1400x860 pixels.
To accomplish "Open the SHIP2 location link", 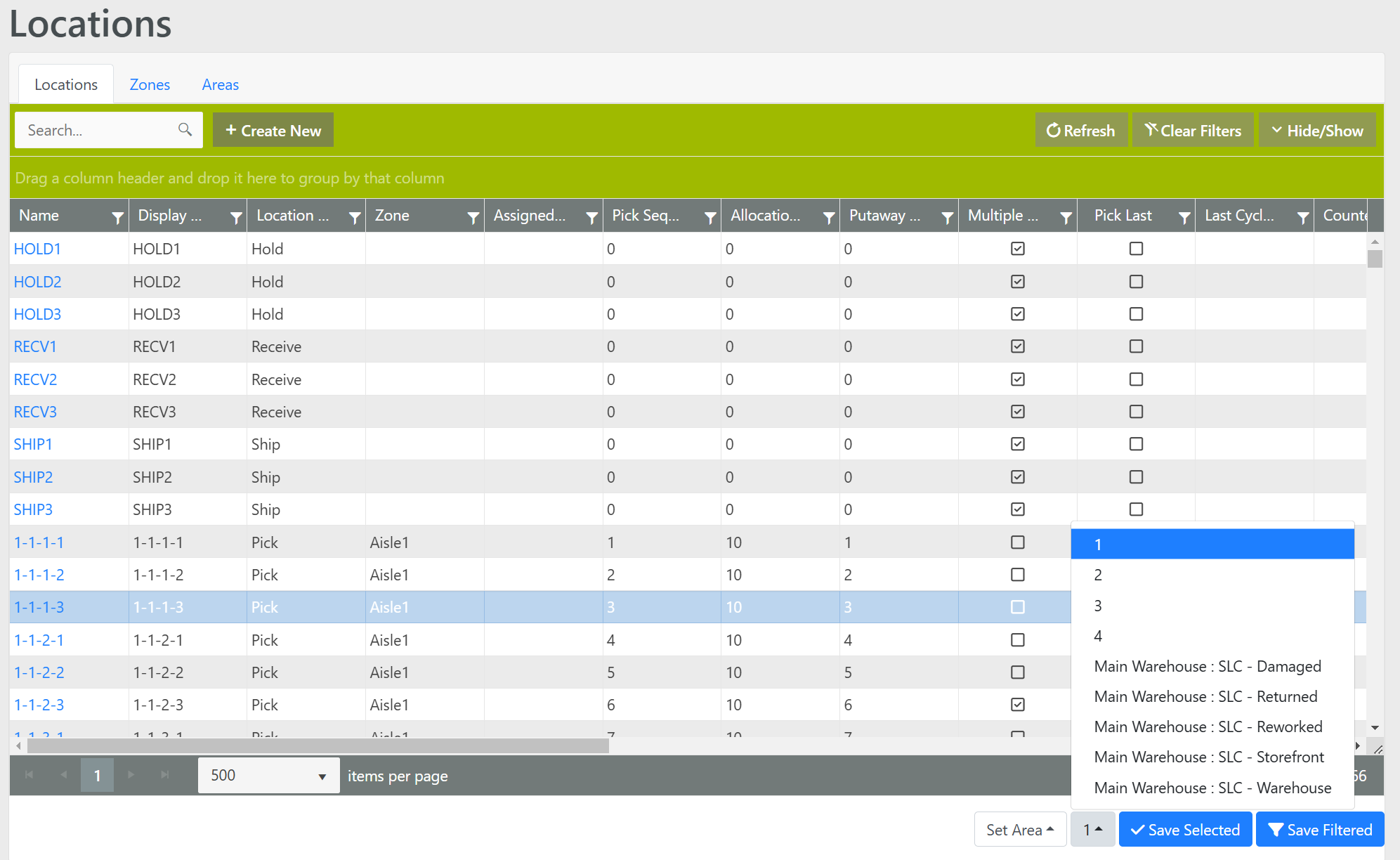I will pyautogui.click(x=33, y=477).
